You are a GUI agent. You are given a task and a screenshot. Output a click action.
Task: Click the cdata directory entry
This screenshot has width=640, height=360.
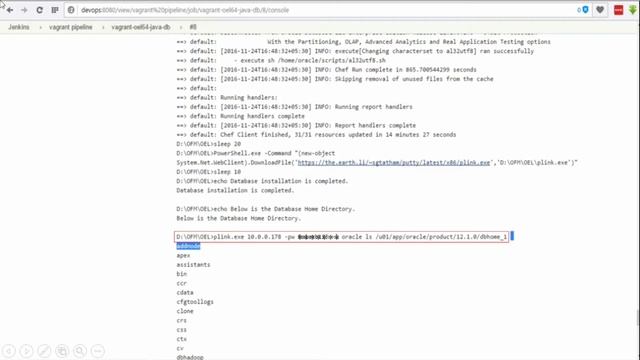[185, 293]
